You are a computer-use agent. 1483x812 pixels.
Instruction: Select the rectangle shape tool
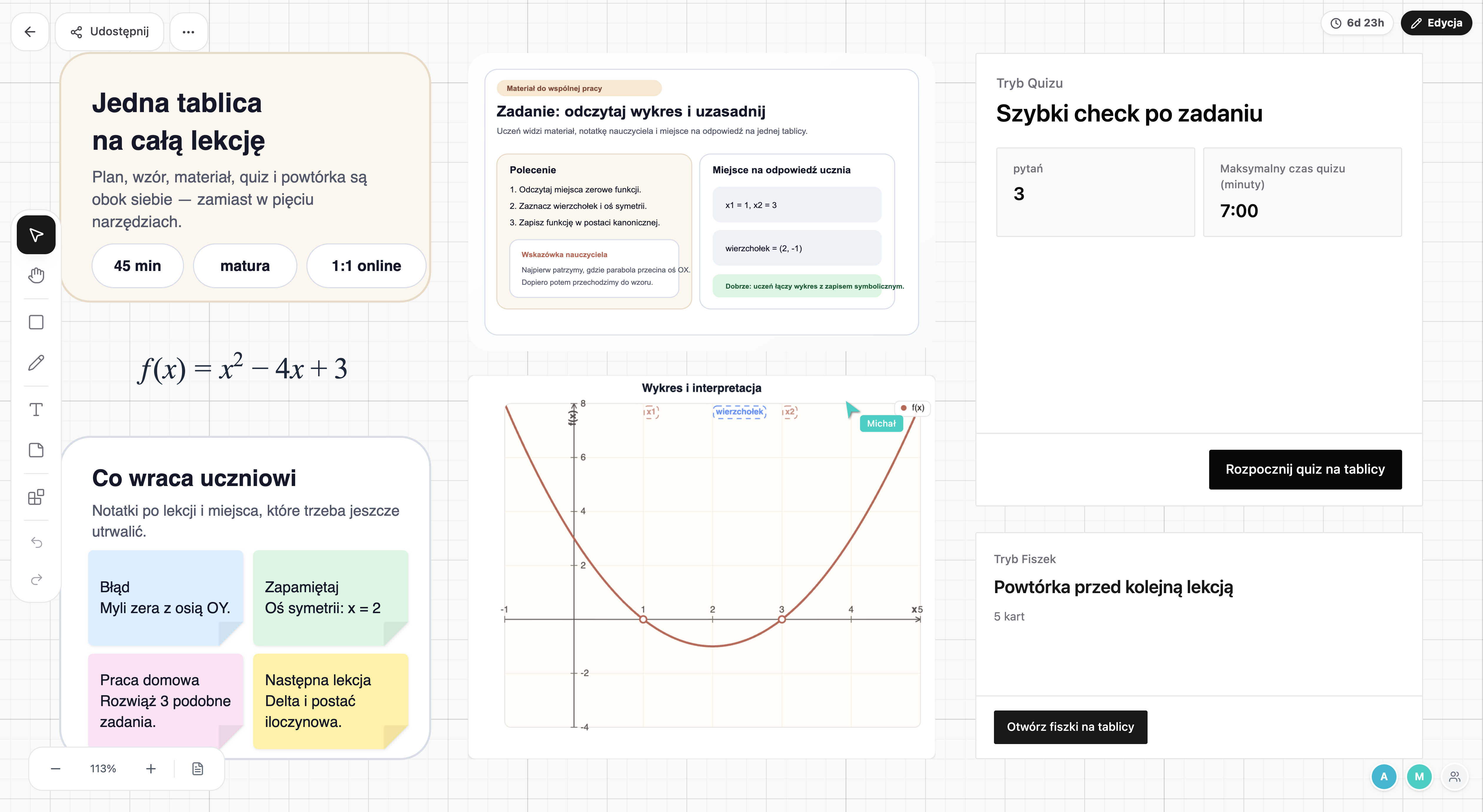[36, 322]
